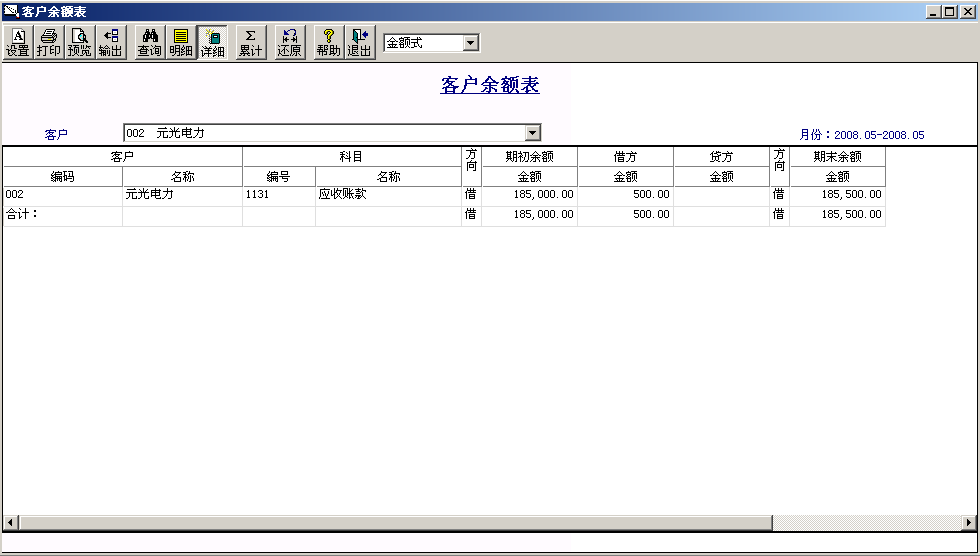Show the 明细 (Detail ledger) view

[181, 42]
